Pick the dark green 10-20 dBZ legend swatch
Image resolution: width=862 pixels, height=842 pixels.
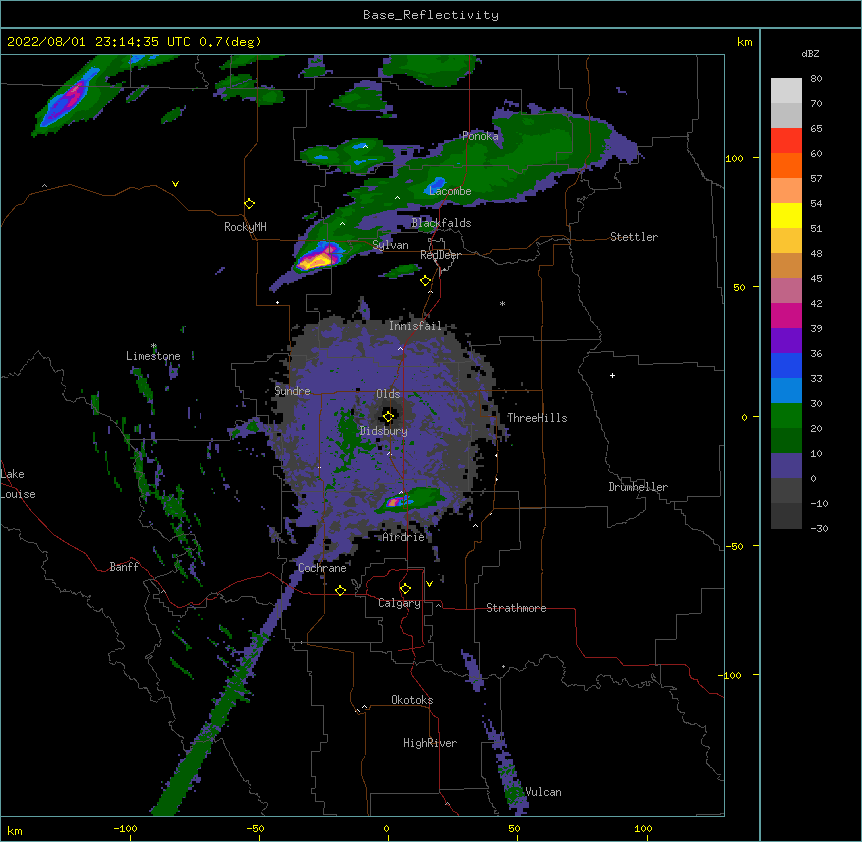[x=786, y=440]
